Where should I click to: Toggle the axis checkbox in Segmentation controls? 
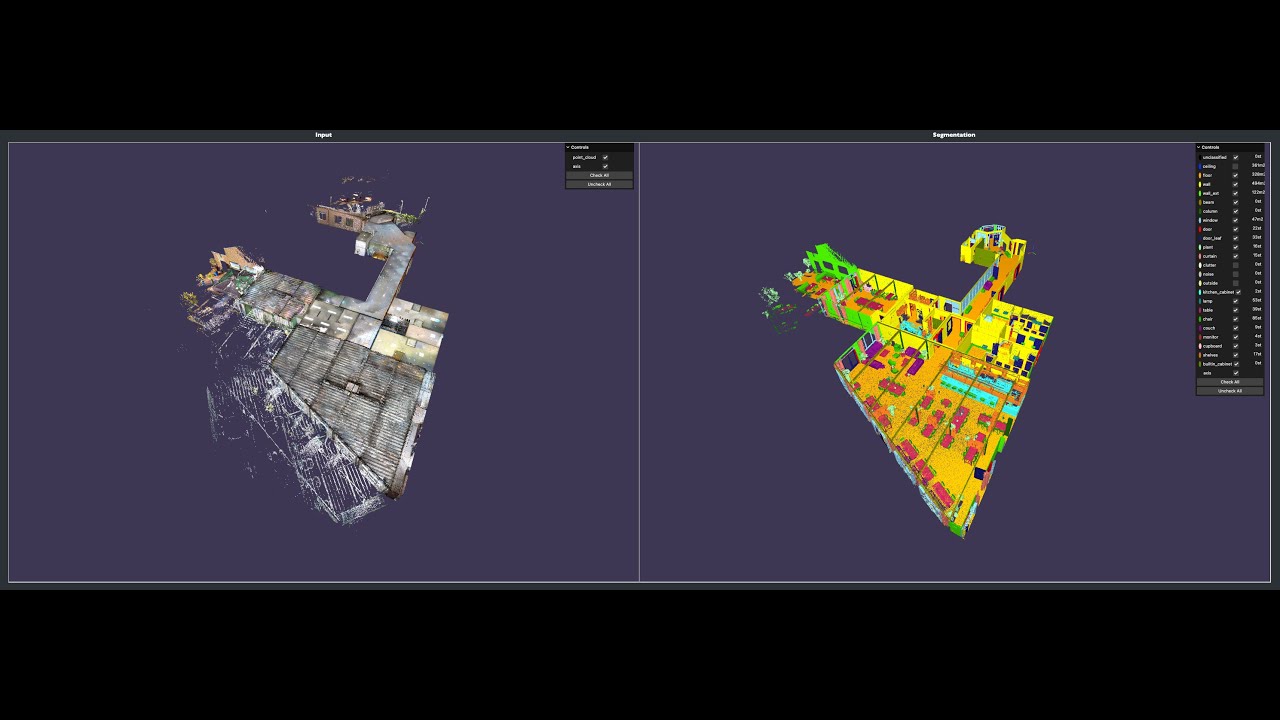point(1235,373)
